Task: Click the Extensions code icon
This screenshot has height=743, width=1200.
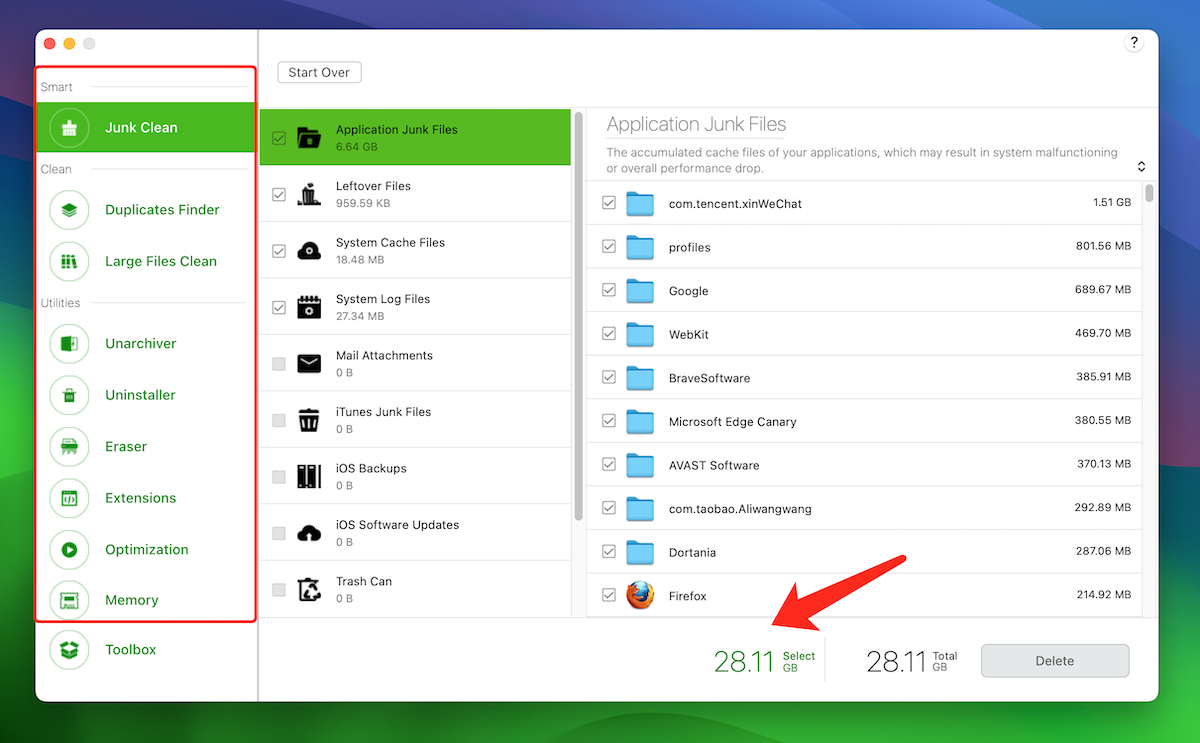Action: coord(69,498)
